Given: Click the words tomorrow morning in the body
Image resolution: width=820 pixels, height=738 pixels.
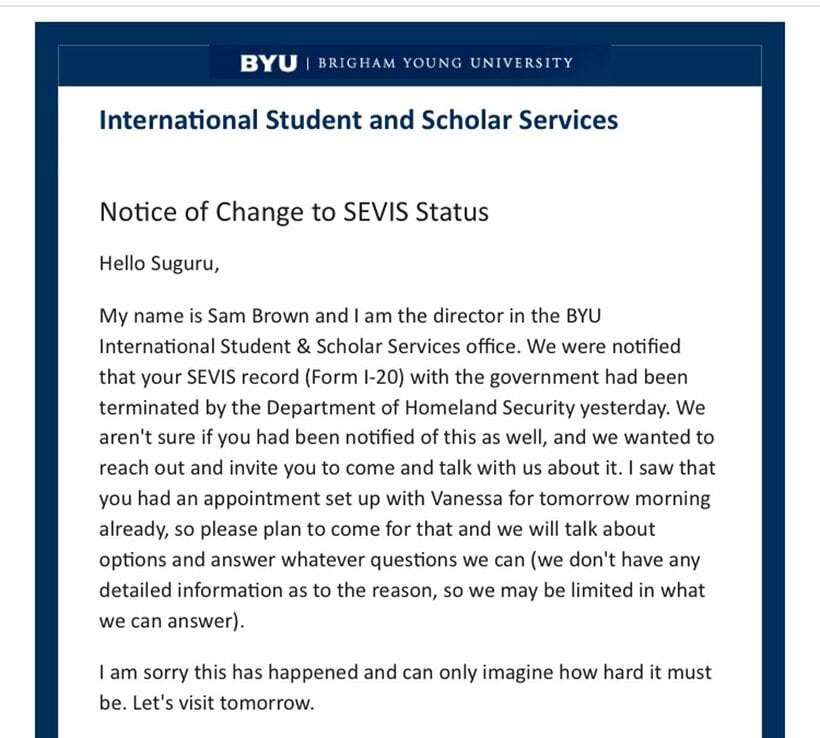Looking at the screenshot, I should pyautogui.click(x=625, y=498).
